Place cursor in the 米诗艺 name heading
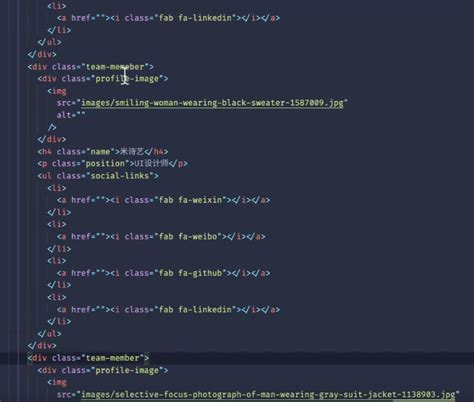The image size is (474, 402). (132, 152)
